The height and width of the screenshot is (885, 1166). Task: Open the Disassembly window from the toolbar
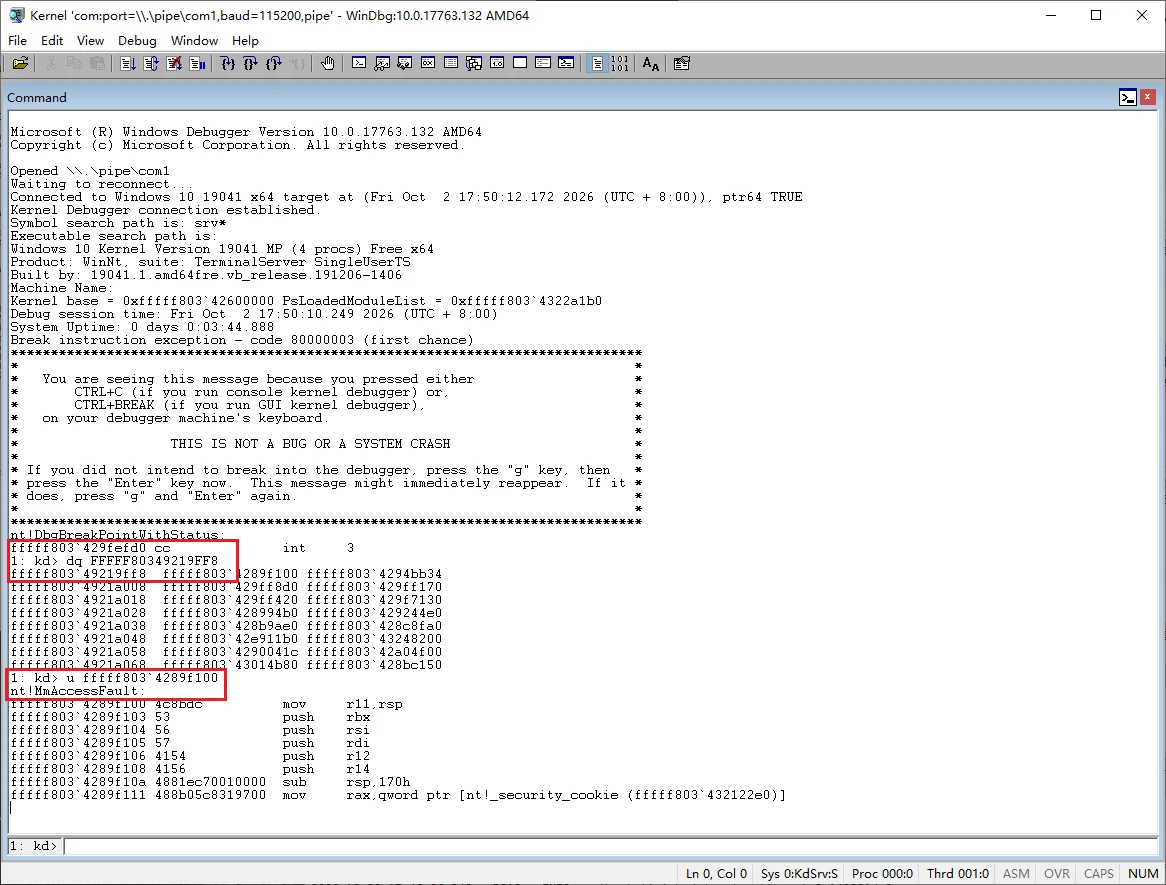497,63
